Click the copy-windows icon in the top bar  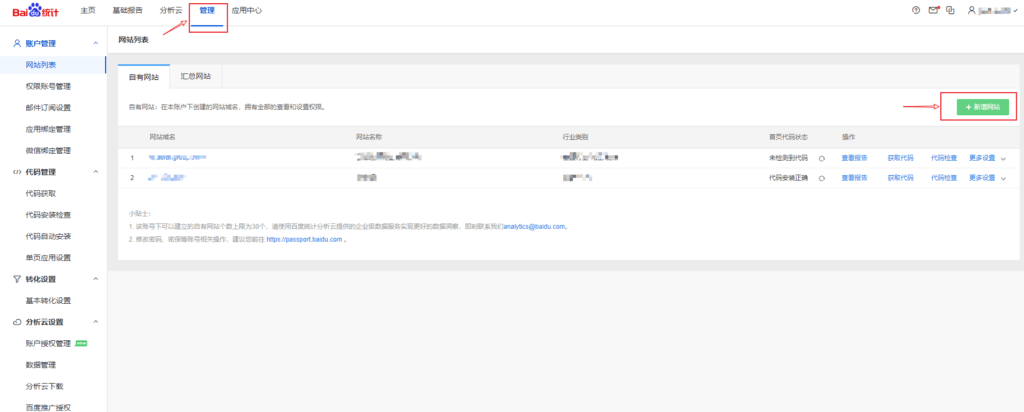(x=950, y=10)
